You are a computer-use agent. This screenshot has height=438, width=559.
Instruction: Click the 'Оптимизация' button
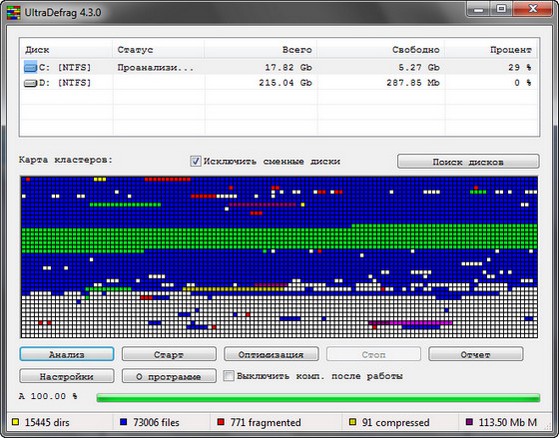tap(271, 354)
